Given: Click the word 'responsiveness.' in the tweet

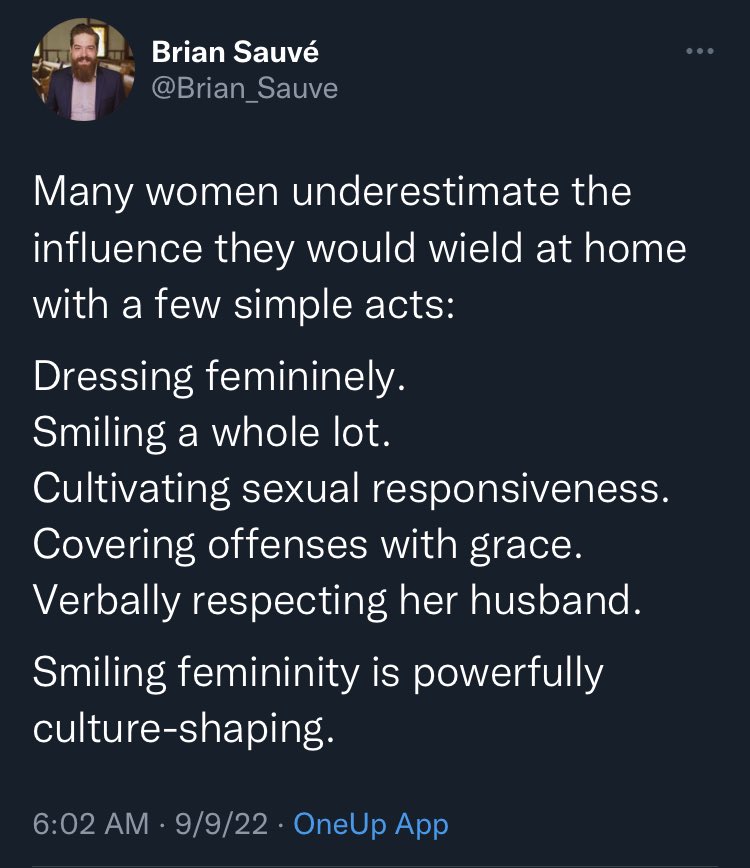Looking at the screenshot, I should click(520, 490).
